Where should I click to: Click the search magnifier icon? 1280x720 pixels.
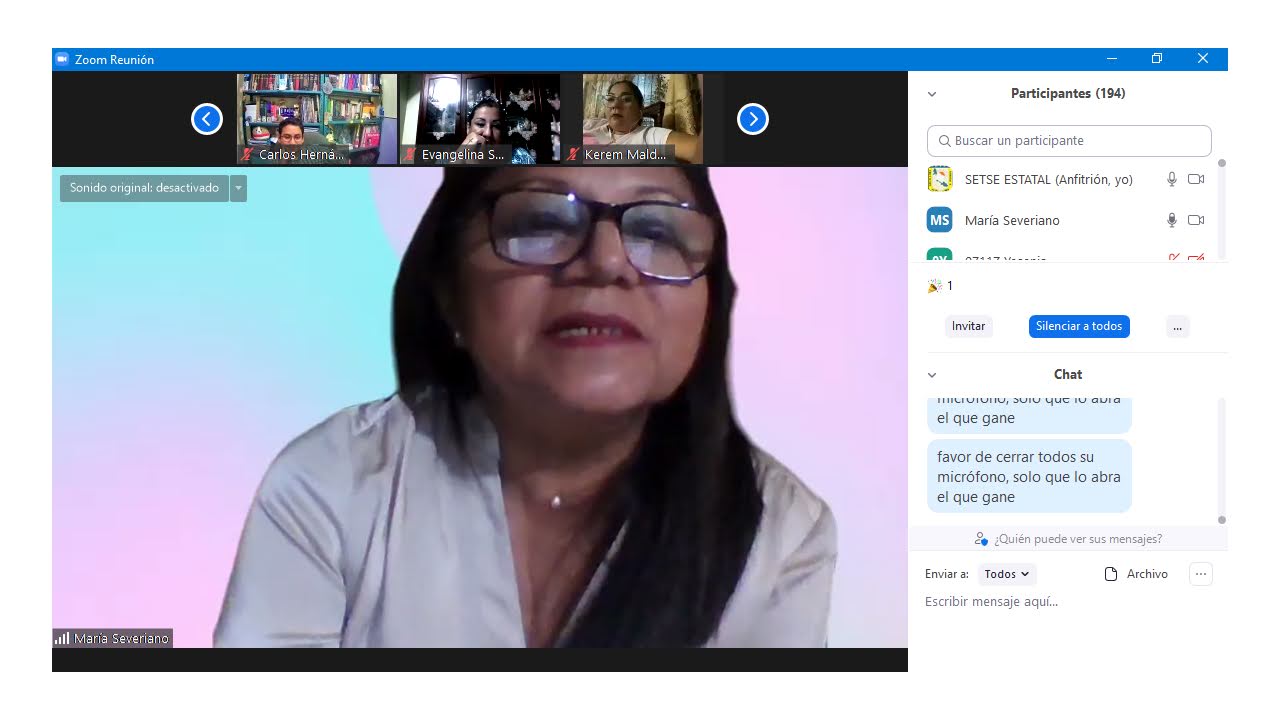click(944, 141)
